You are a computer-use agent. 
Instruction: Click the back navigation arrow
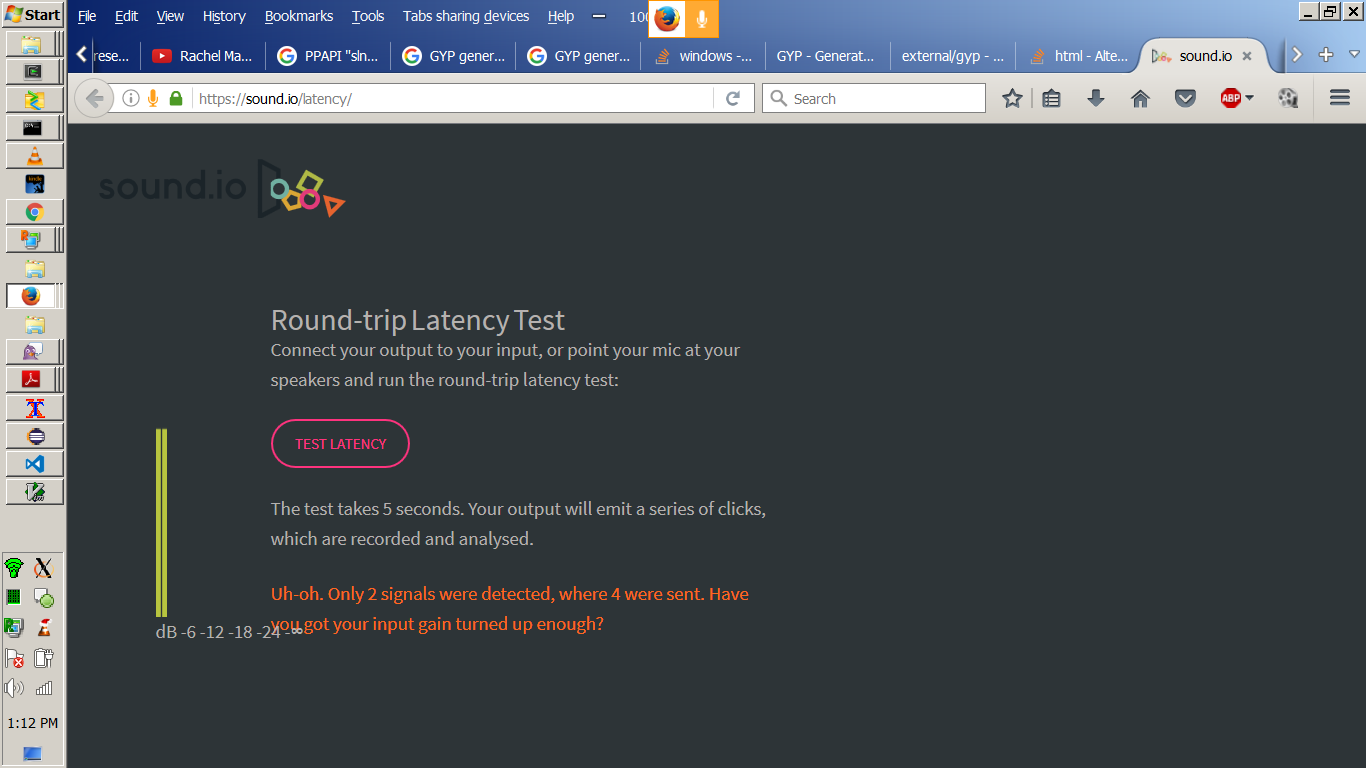pyautogui.click(x=94, y=98)
